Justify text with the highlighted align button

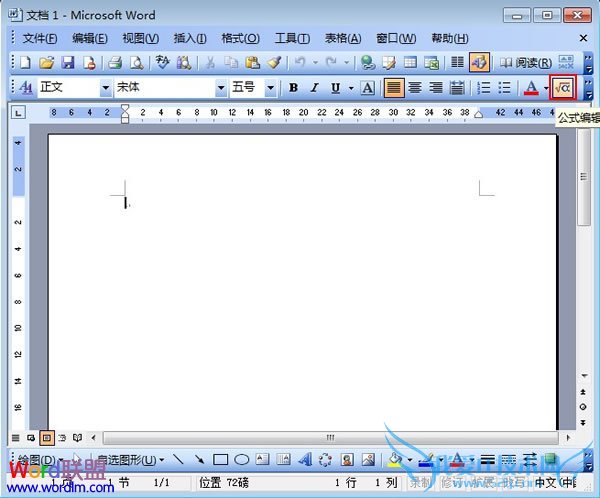[394, 88]
